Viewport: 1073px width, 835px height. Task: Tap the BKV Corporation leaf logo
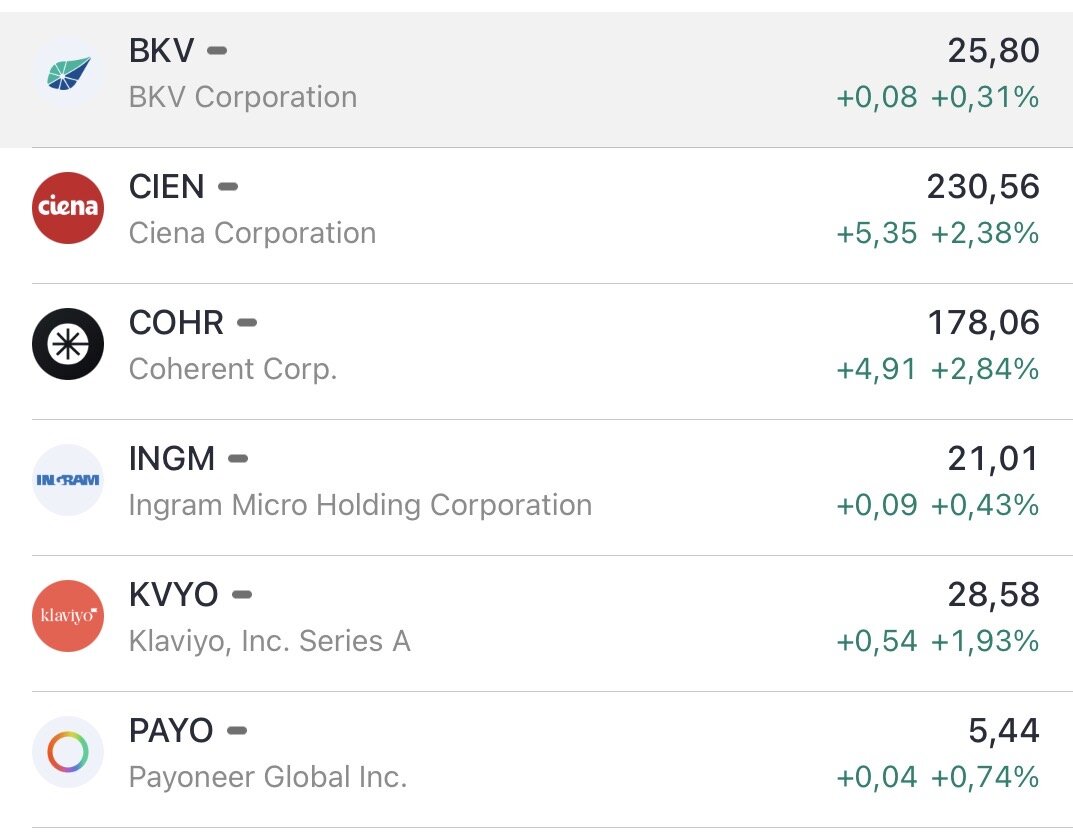point(68,72)
